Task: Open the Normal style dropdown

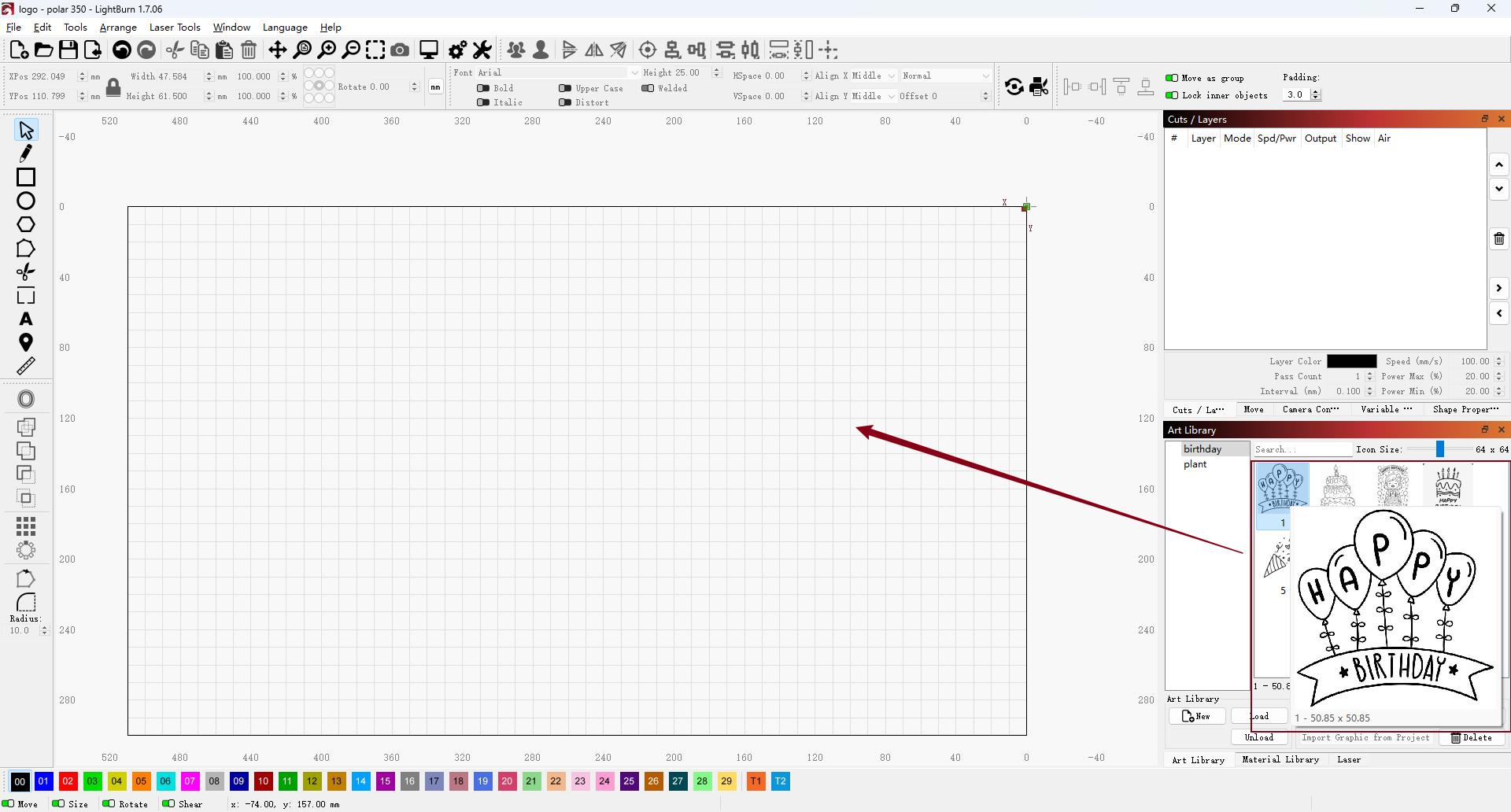Action: [x=945, y=76]
